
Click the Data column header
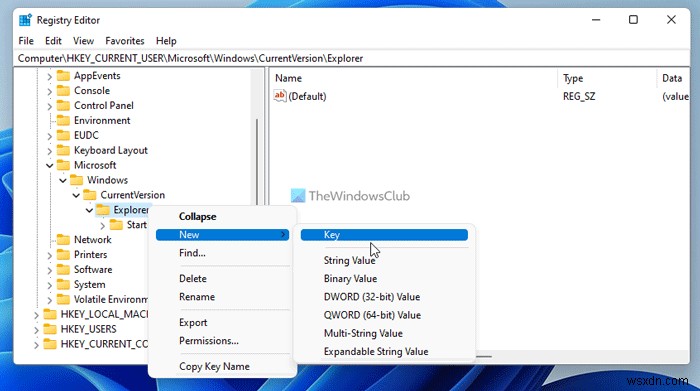673,78
